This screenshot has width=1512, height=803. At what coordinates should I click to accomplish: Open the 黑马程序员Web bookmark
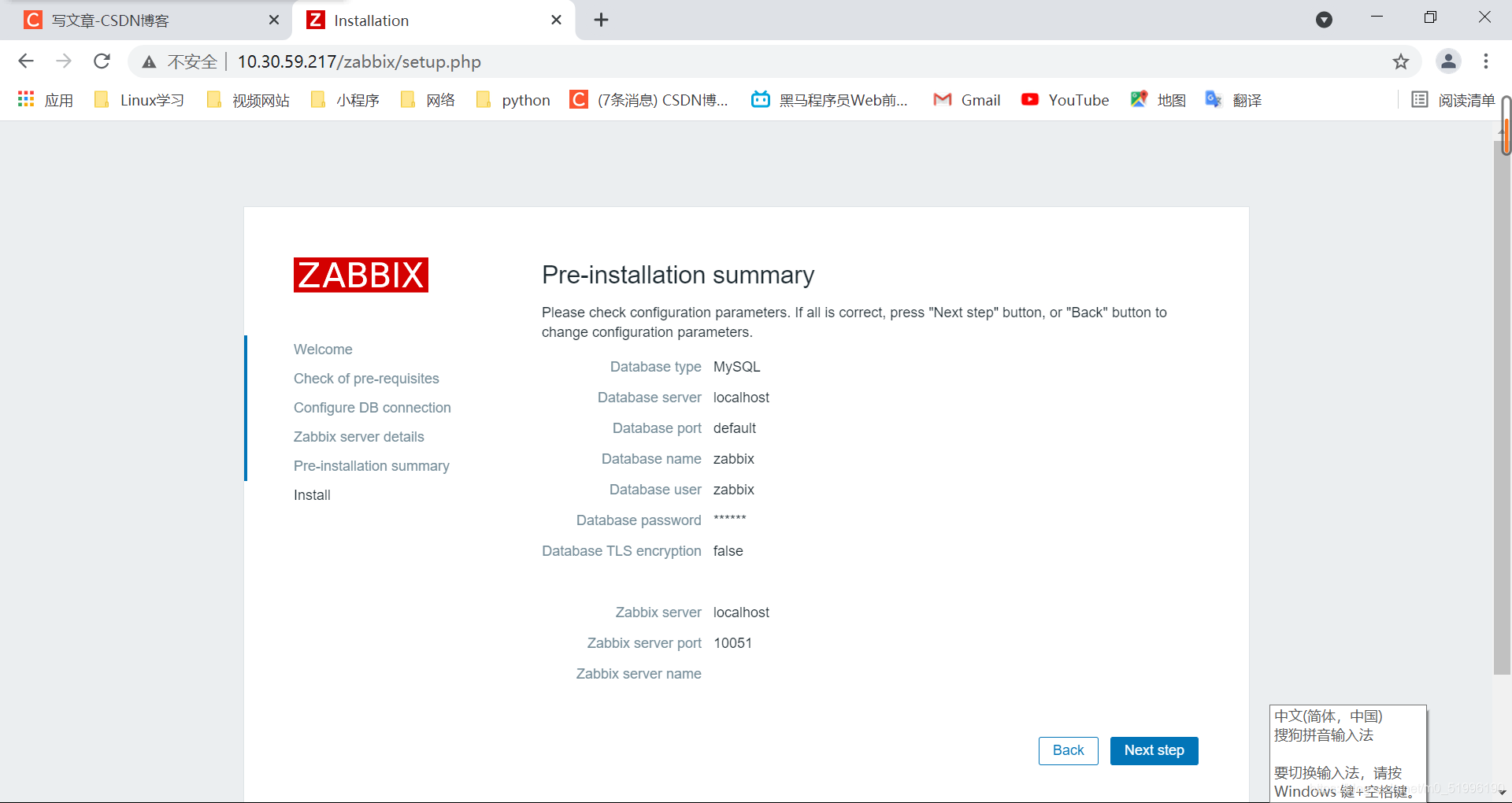click(x=829, y=100)
